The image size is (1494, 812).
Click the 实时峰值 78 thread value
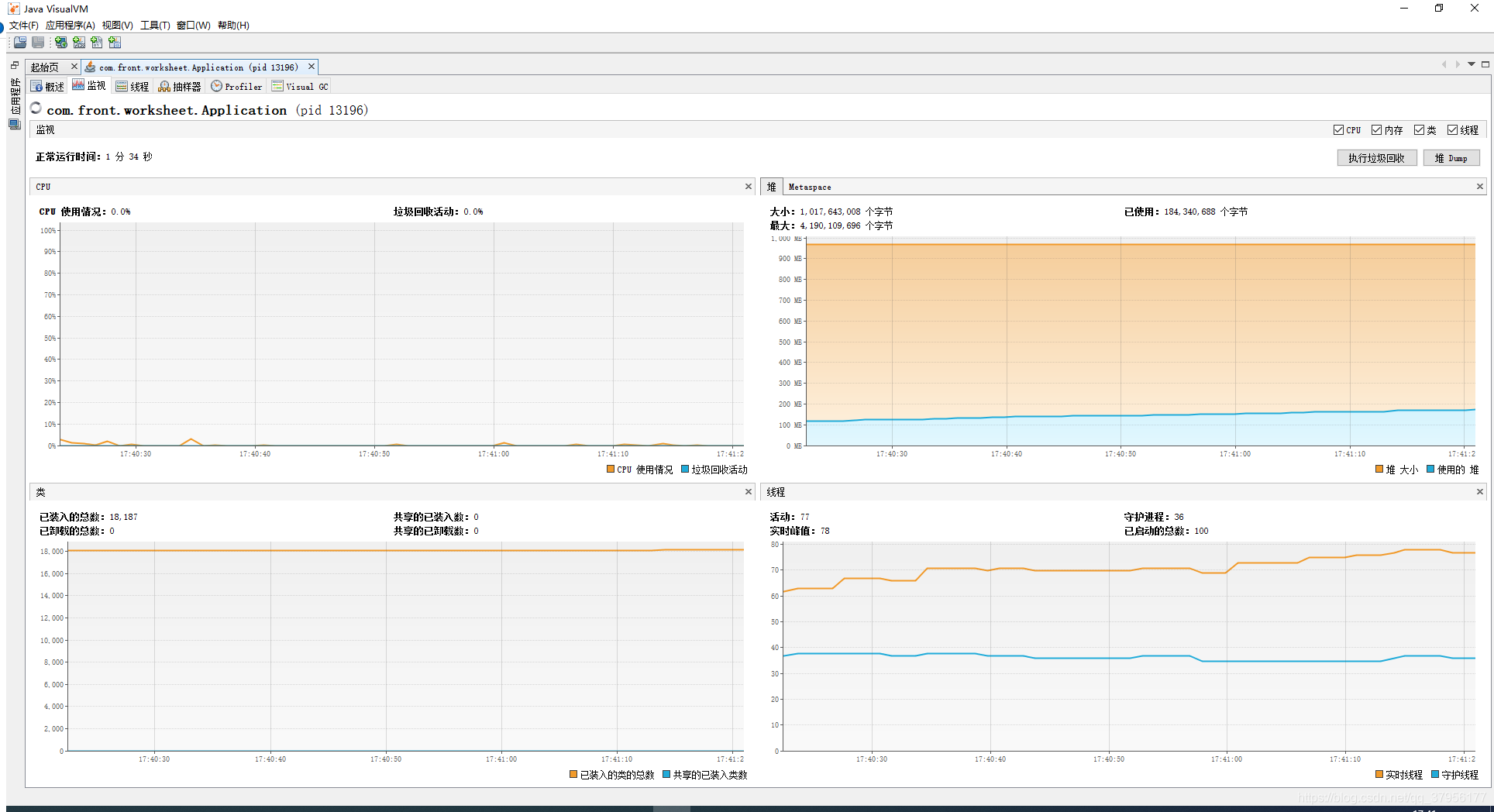click(825, 531)
